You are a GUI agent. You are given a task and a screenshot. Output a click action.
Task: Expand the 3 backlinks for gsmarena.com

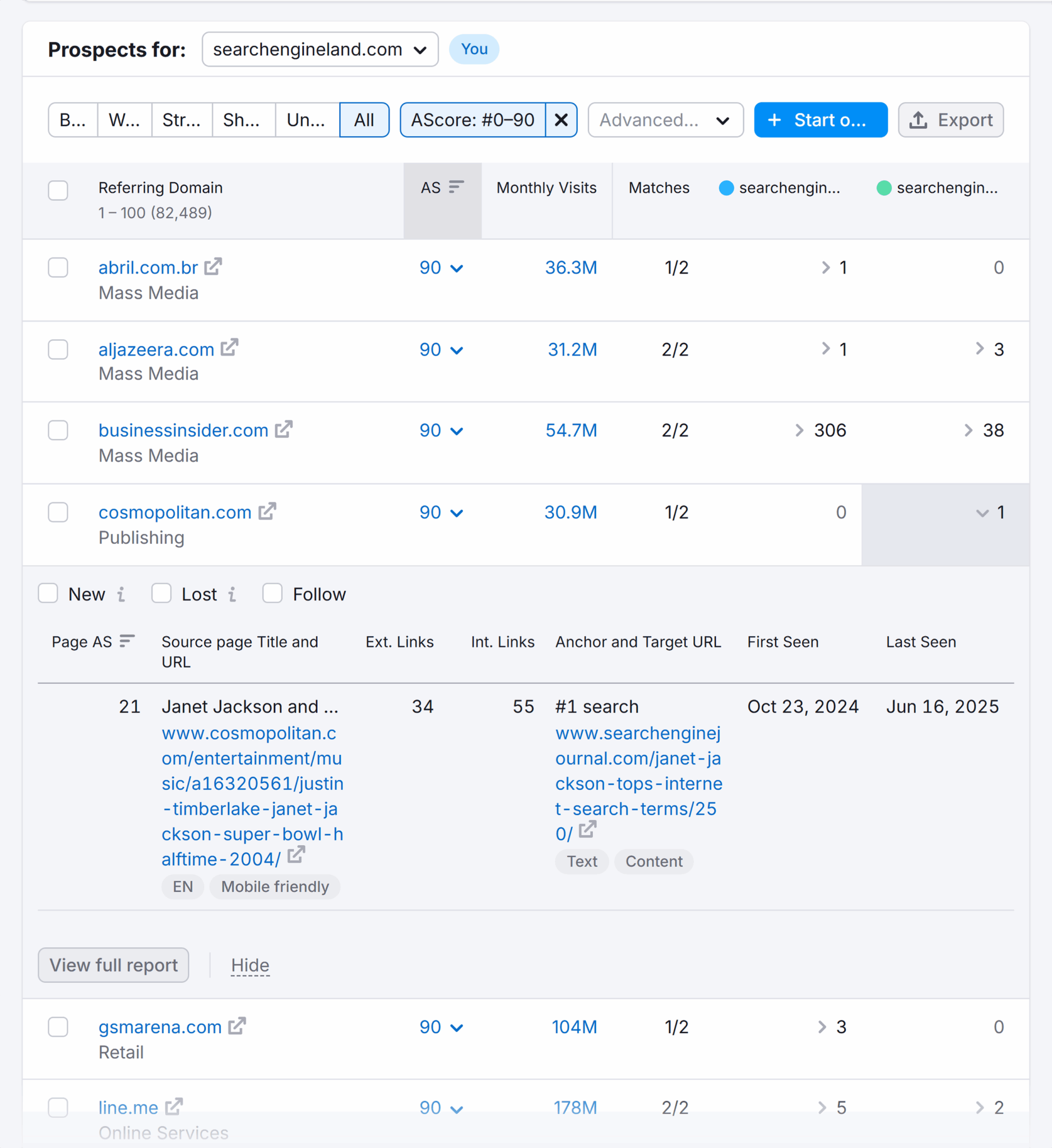coord(832,1027)
